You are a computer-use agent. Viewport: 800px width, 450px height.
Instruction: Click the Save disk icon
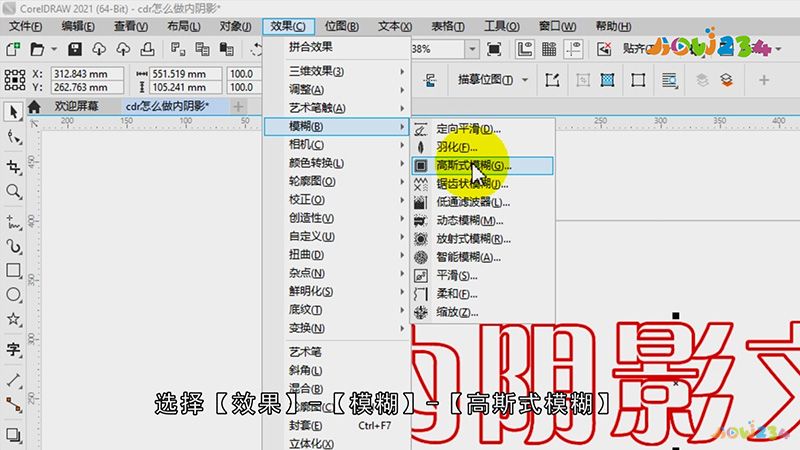click(75, 49)
